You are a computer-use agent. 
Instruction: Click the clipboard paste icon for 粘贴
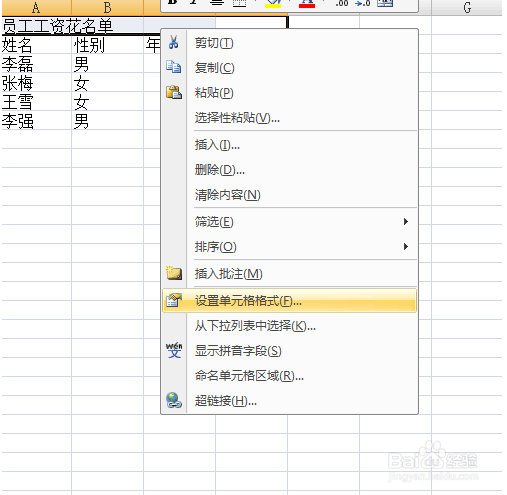point(174,92)
